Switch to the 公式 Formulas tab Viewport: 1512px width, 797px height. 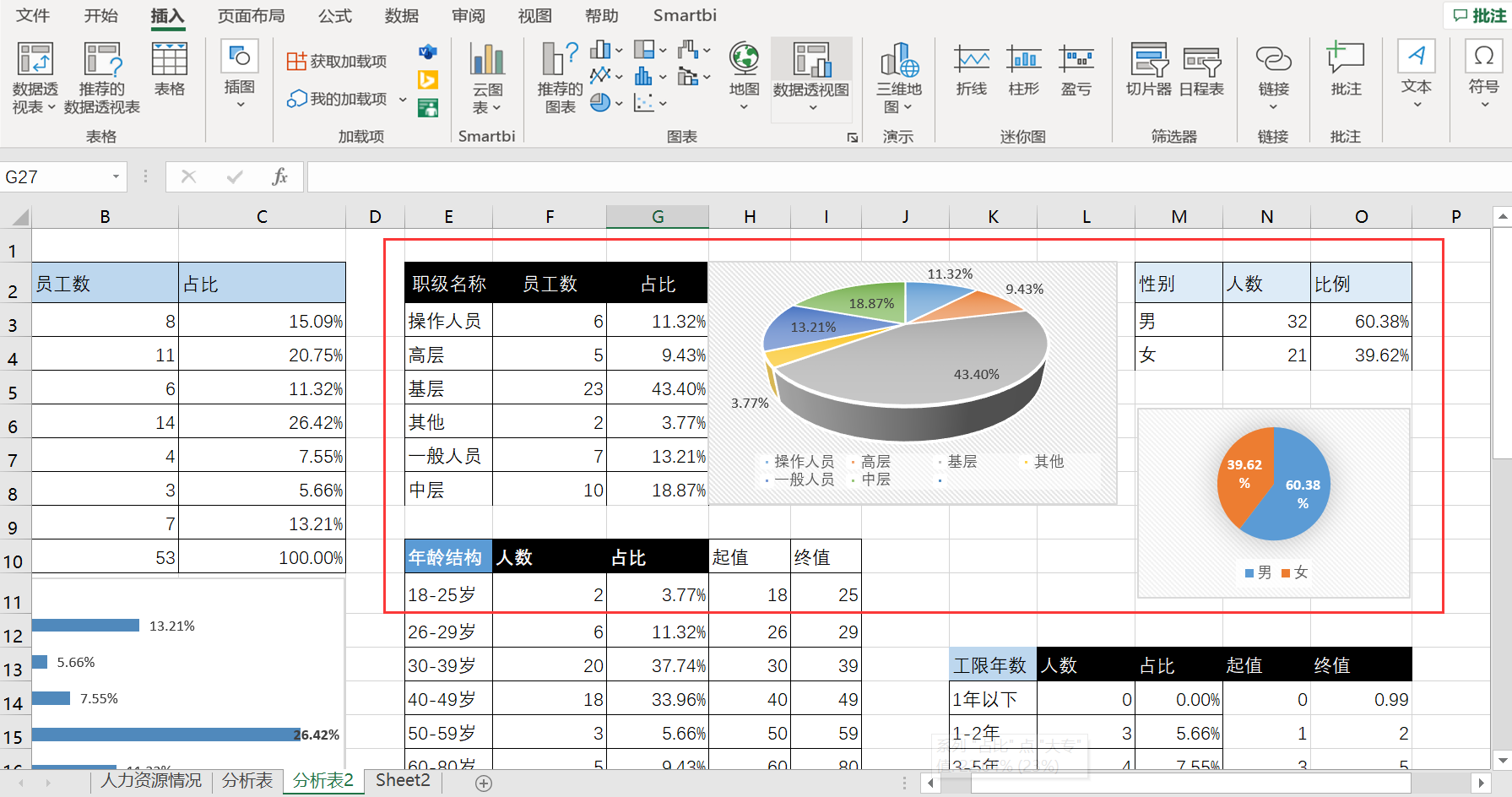pos(334,15)
